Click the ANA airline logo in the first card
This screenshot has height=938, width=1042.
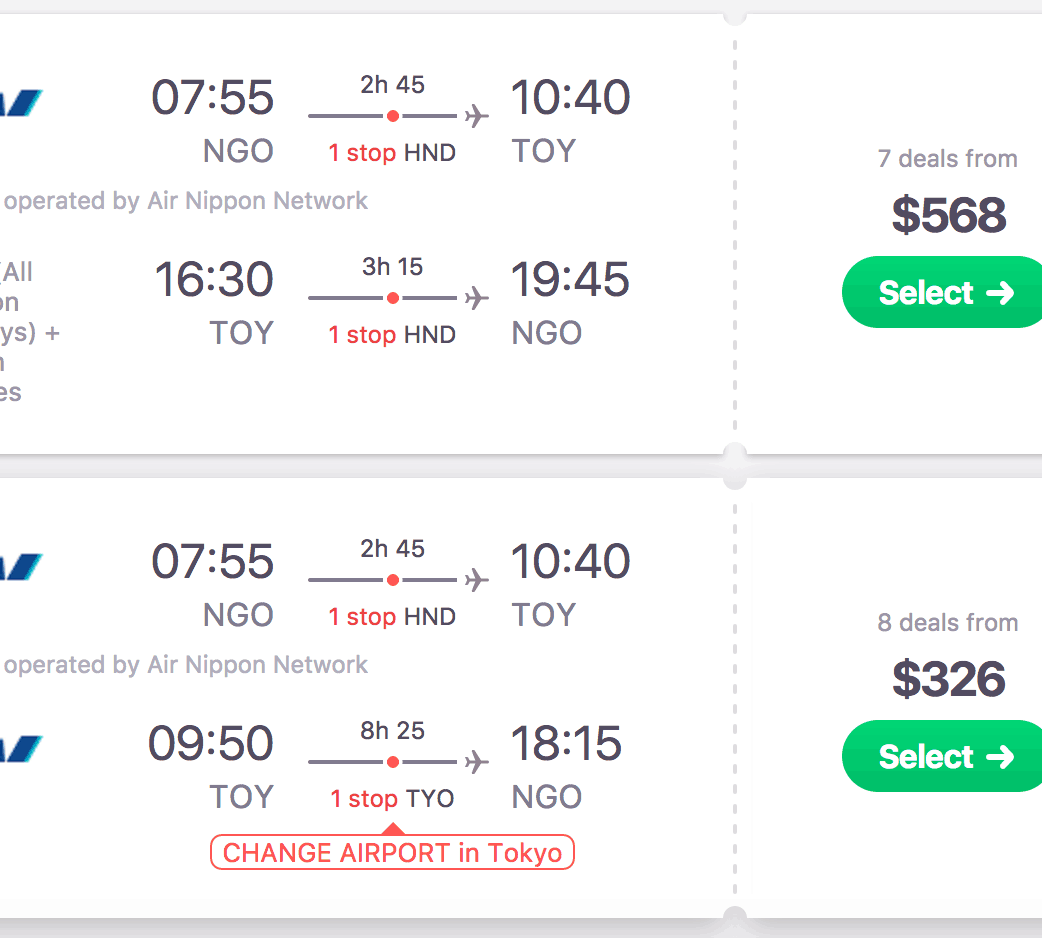click(x=20, y=102)
